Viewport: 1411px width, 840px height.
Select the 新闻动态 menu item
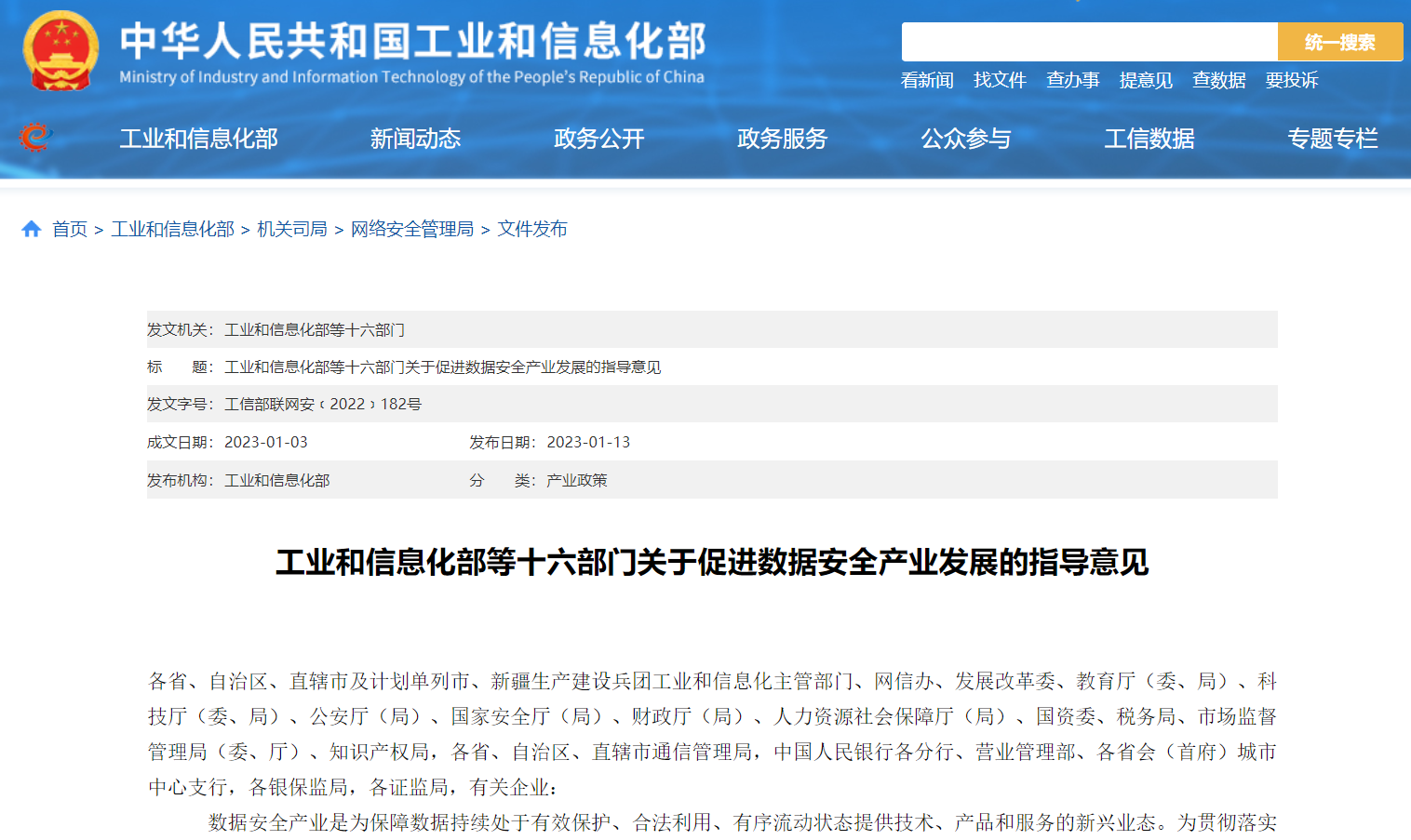[415, 139]
